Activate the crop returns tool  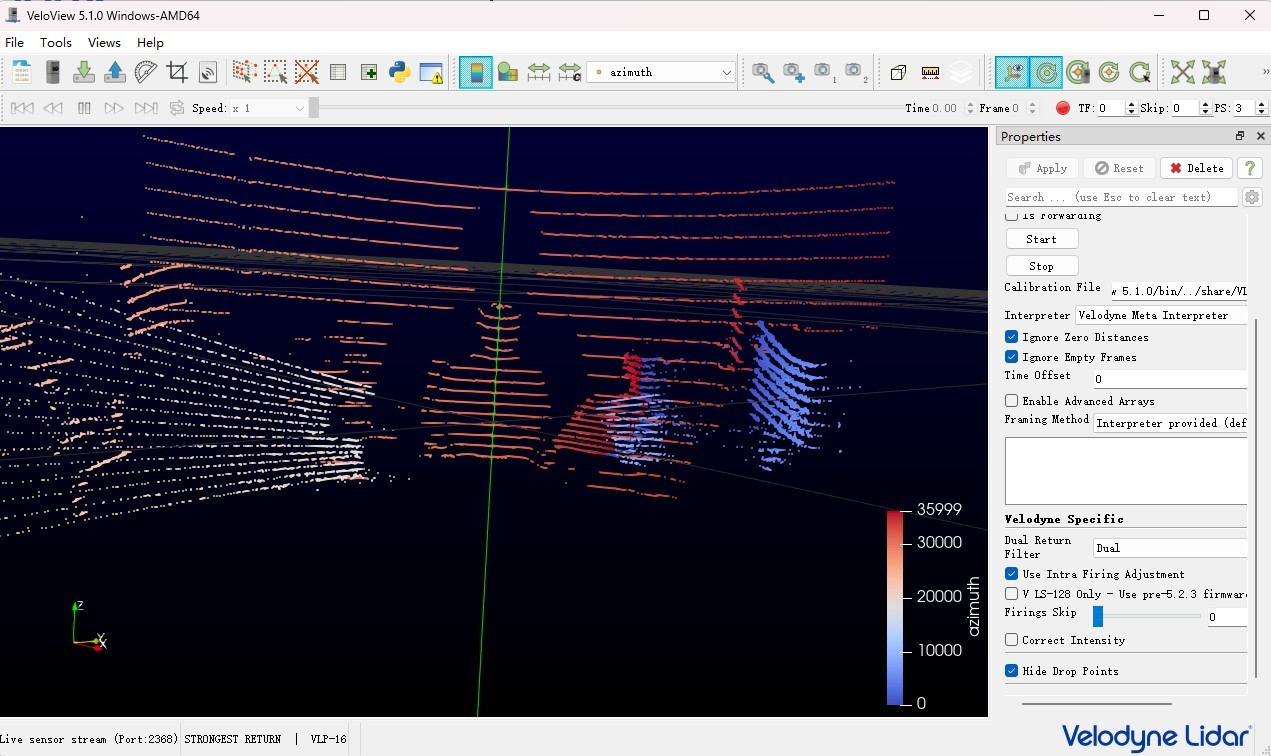click(177, 72)
